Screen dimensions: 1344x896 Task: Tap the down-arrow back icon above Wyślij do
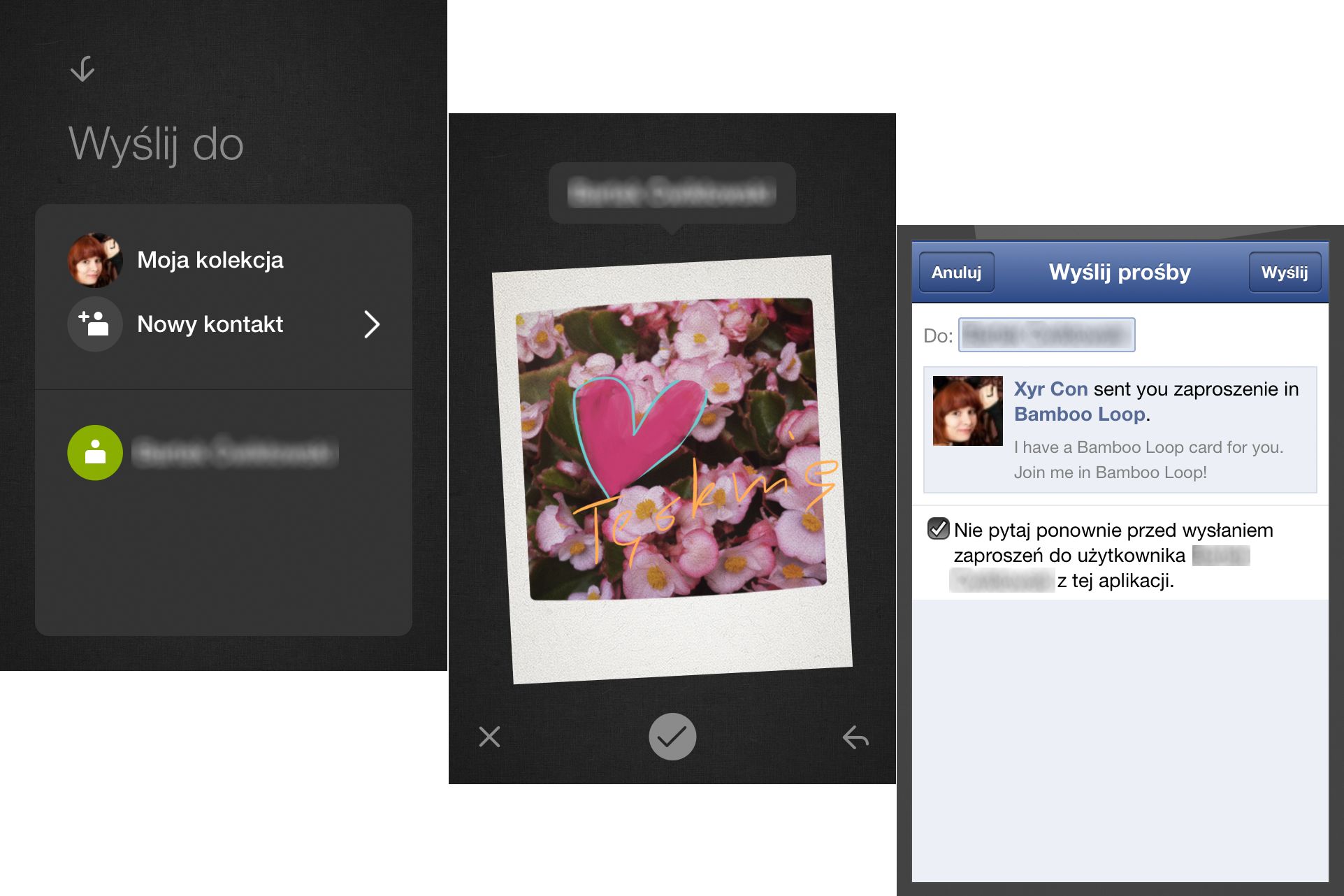coord(82,69)
